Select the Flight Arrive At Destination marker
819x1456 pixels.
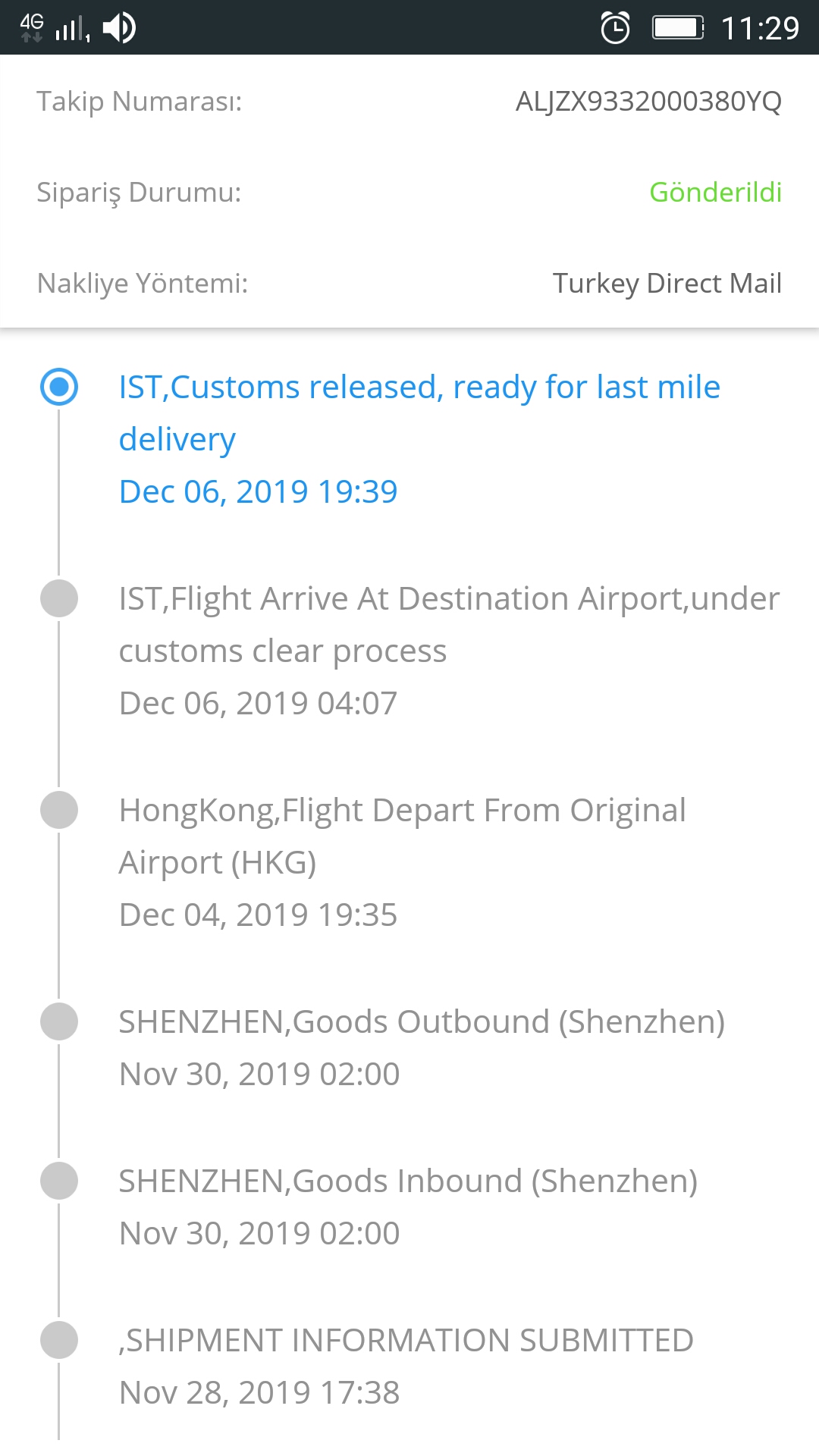coord(59,598)
